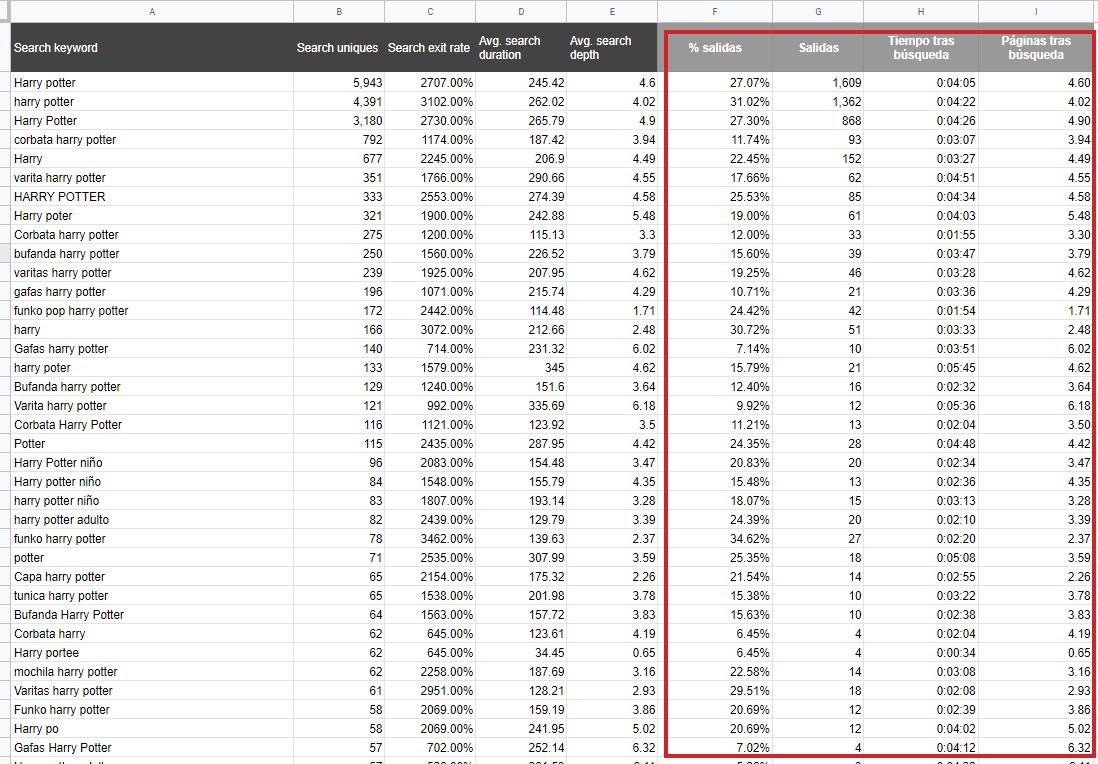1098x764 pixels.
Task: Select the 'varita harry potter' keyword cell
Action: tap(152, 177)
